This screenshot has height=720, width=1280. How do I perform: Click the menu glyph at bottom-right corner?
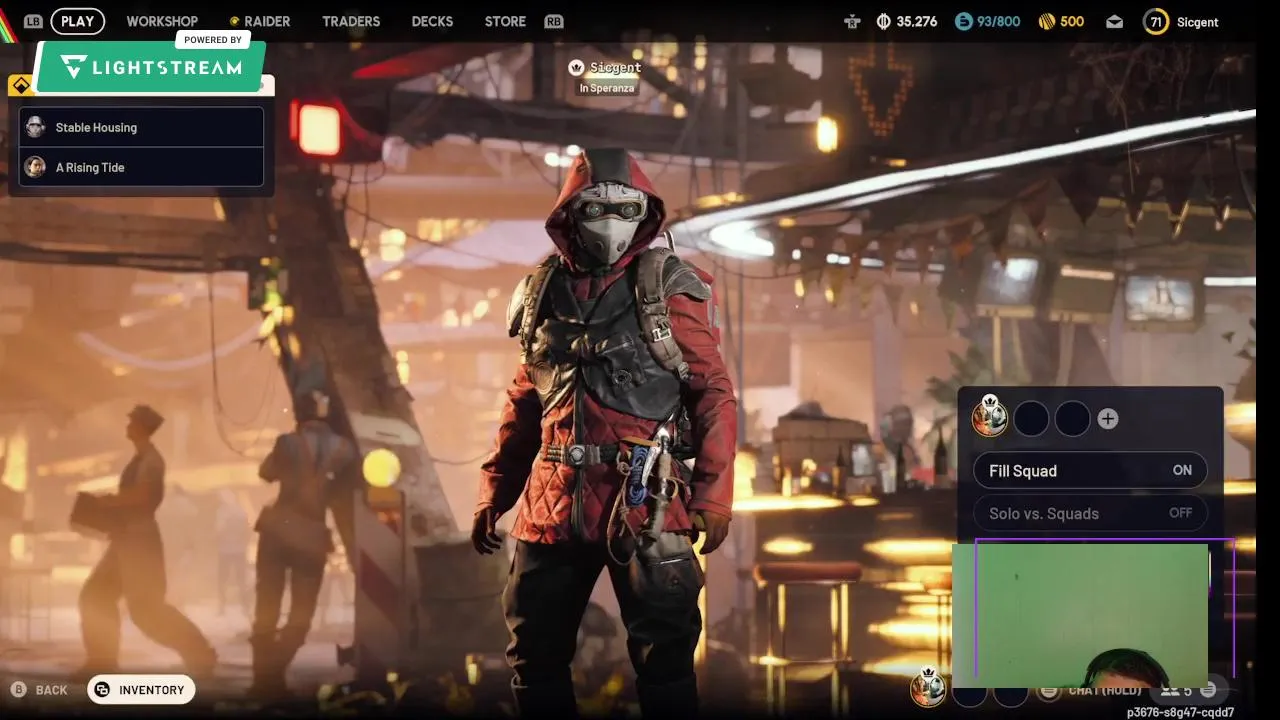pos(1208,689)
